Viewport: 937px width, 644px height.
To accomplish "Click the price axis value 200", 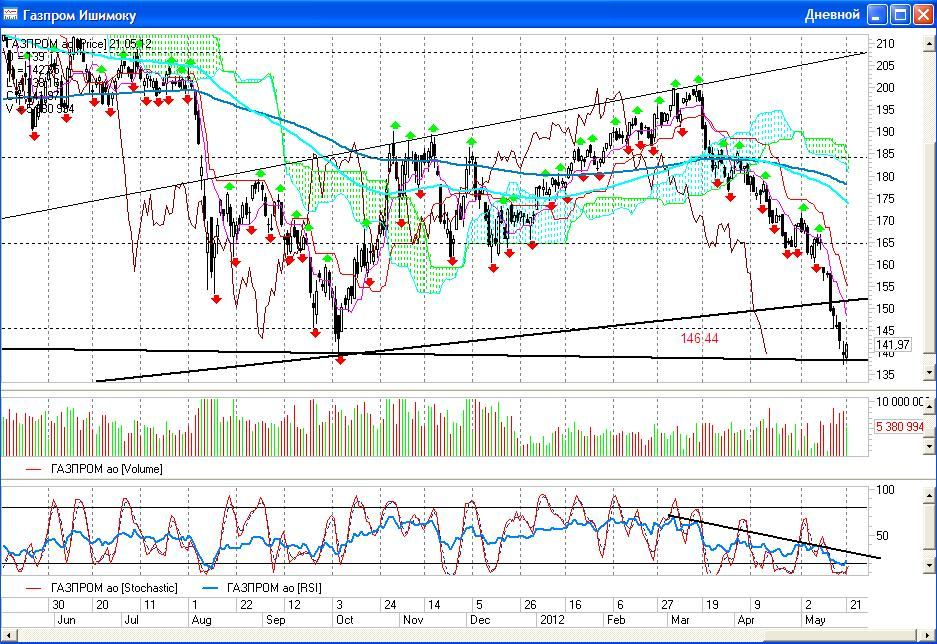I will pyautogui.click(x=885, y=88).
